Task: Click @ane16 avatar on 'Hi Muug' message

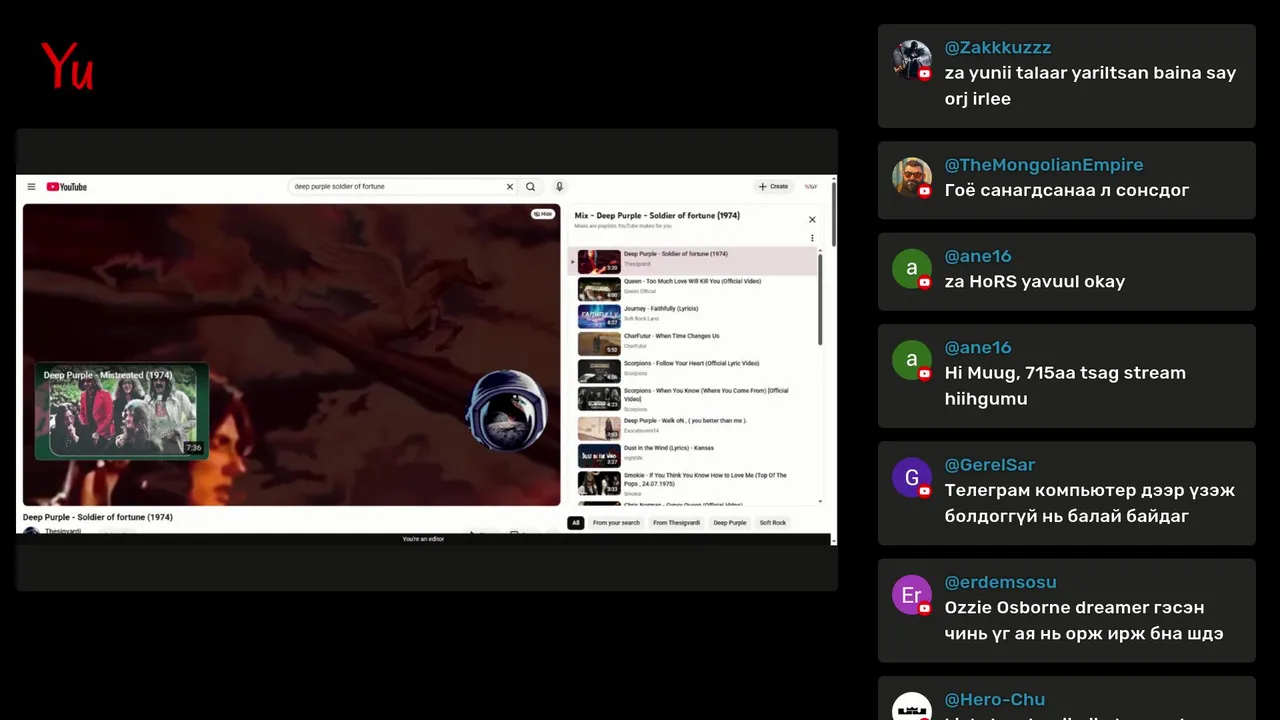Action: click(x=912, y=360)
